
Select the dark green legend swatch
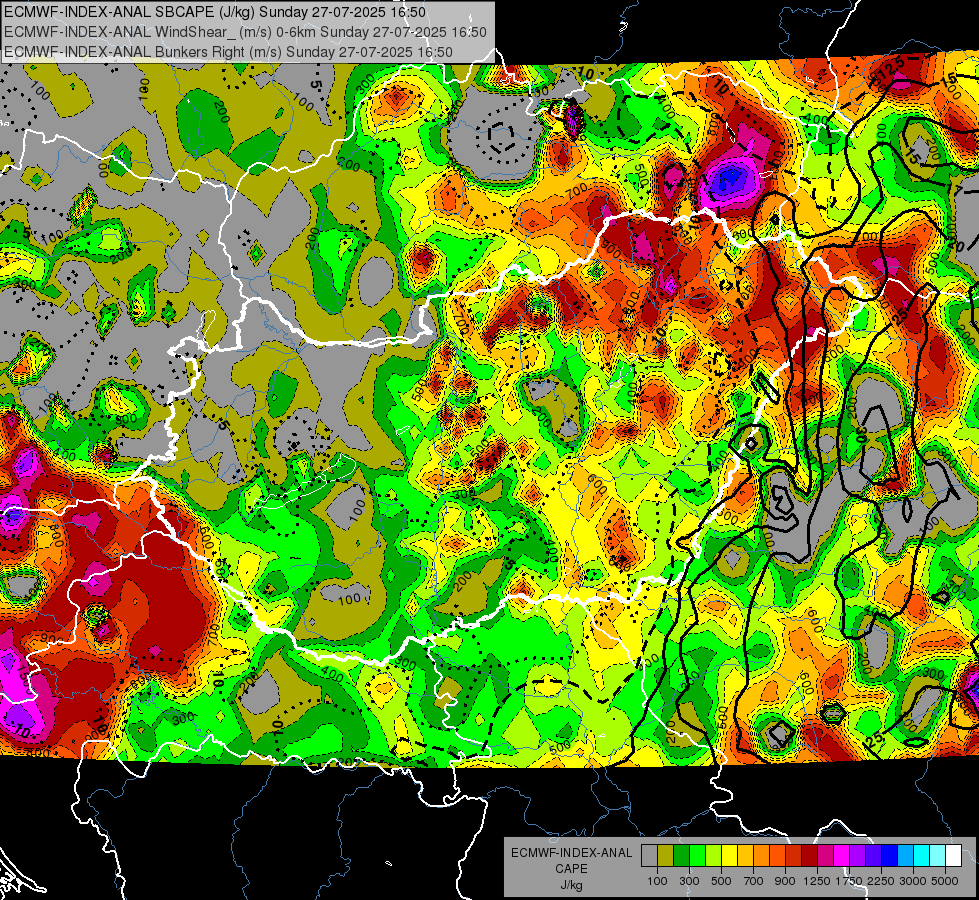point(681,856)
